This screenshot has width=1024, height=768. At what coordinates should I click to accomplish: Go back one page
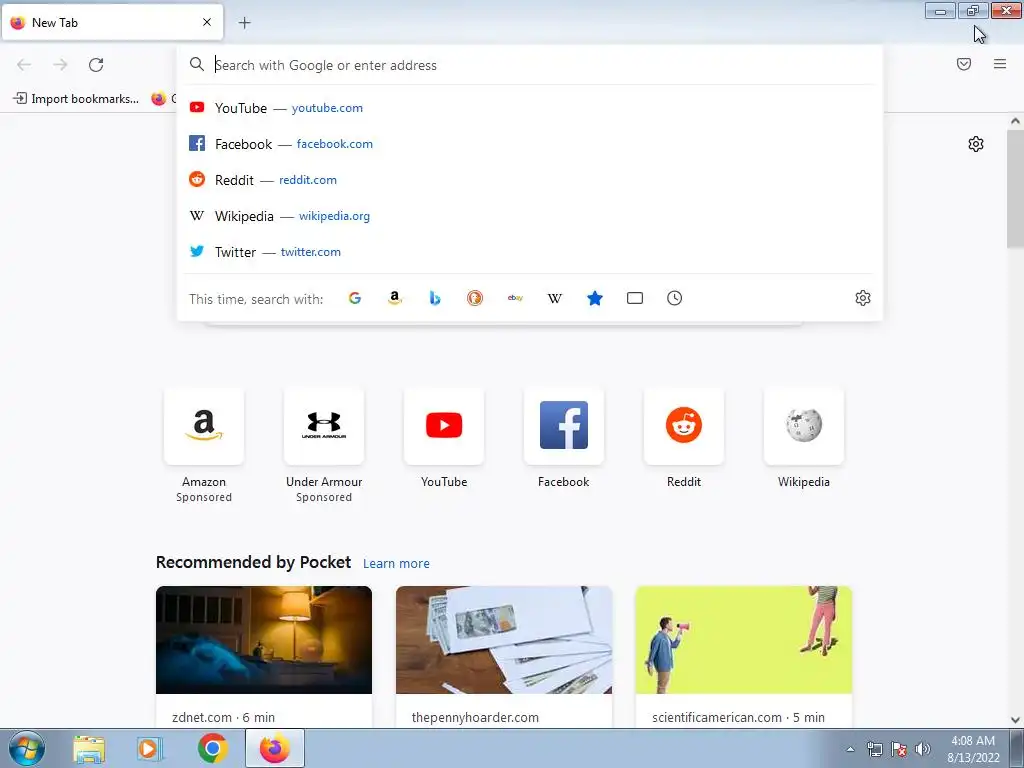24,65
